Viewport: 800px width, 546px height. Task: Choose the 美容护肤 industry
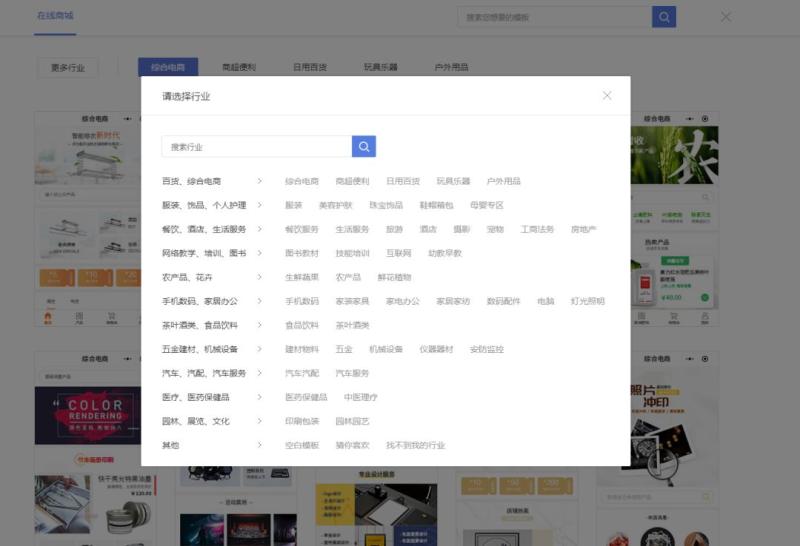(x=335, y=205)
